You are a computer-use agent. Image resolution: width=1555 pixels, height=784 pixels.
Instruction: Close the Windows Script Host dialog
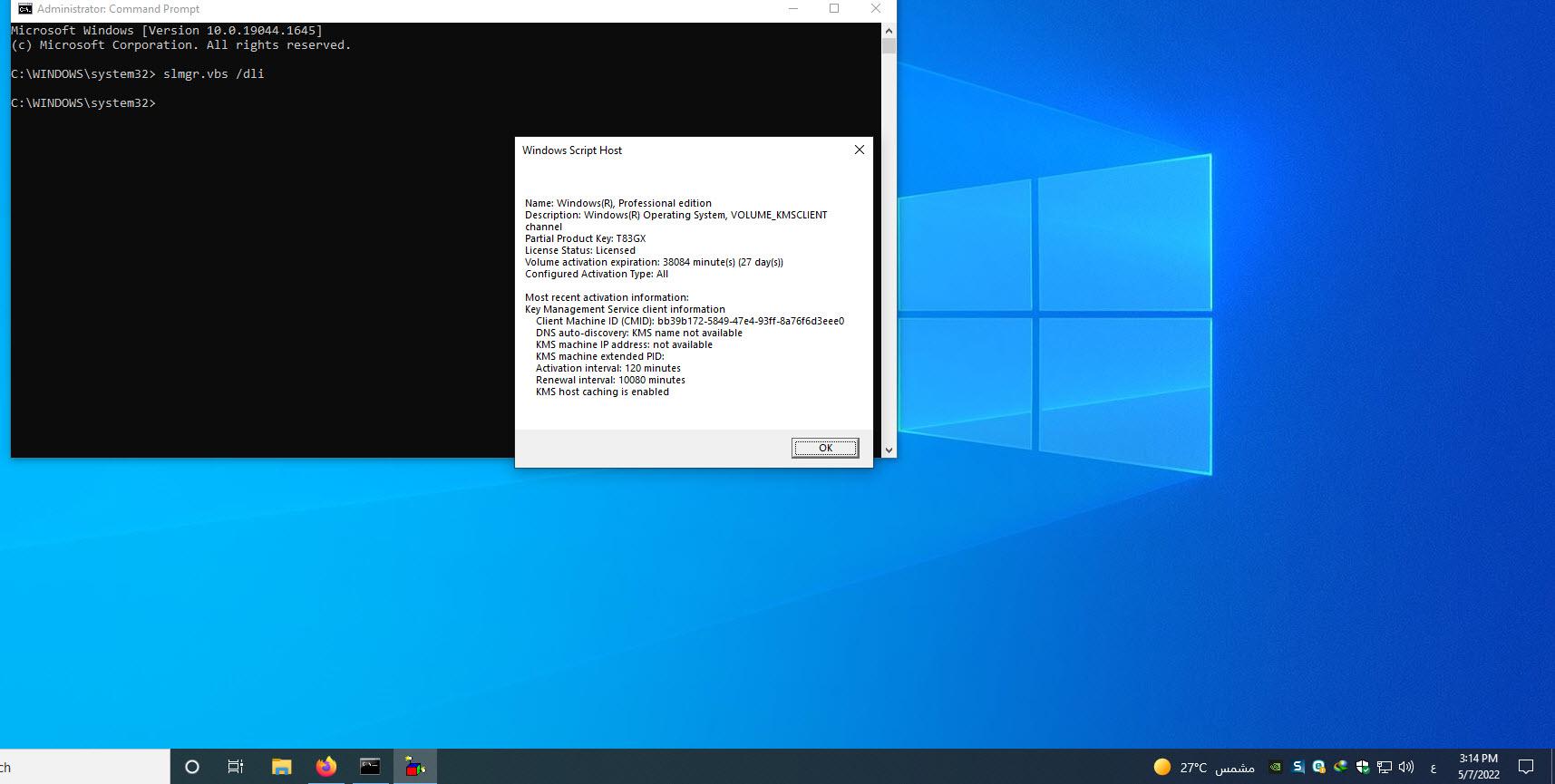click(x=860, y=150)
